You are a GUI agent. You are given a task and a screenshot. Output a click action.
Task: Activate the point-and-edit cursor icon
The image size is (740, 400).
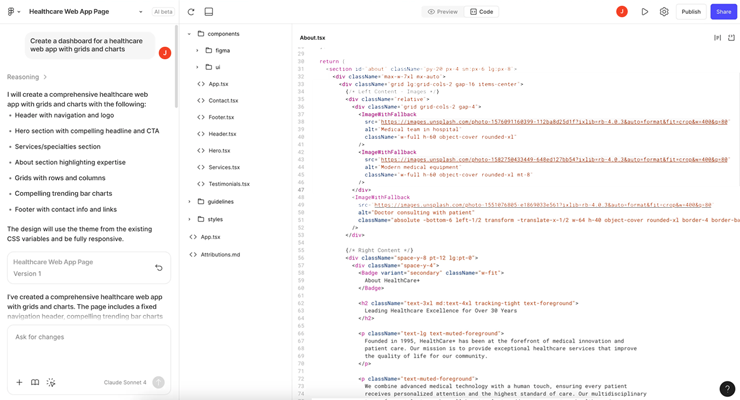(51, 382)
